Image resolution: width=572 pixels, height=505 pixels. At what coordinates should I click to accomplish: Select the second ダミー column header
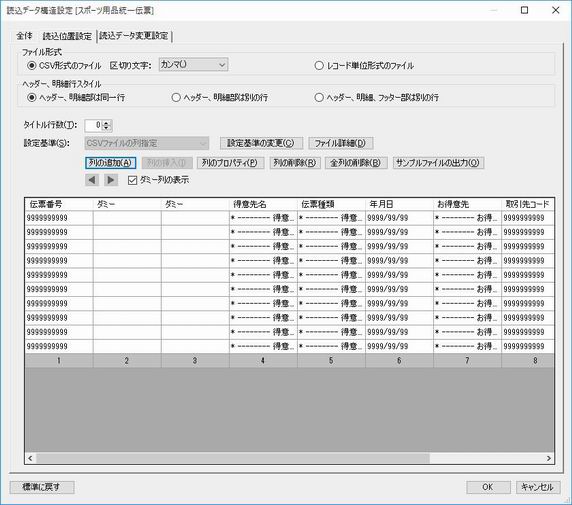pos(196,204)
